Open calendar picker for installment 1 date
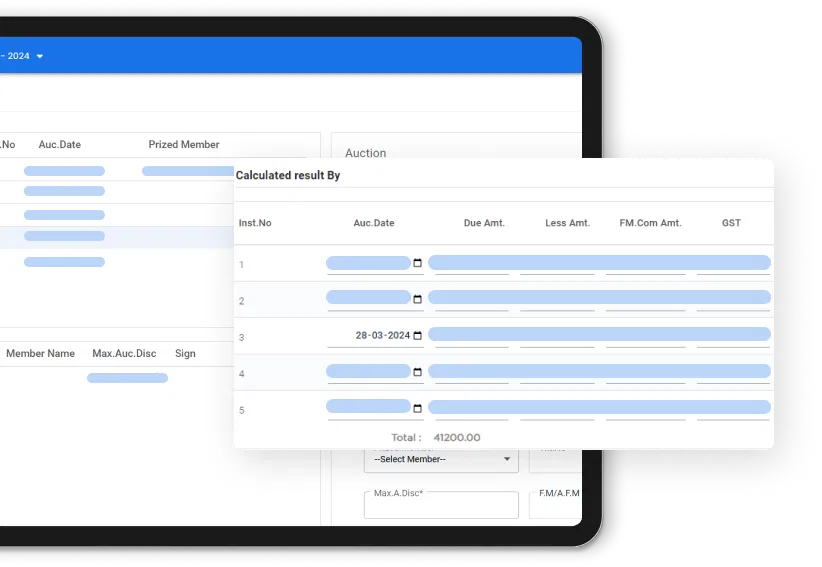Screen dimensions: 822x567 pyautogui.click(x=417, y=263)
